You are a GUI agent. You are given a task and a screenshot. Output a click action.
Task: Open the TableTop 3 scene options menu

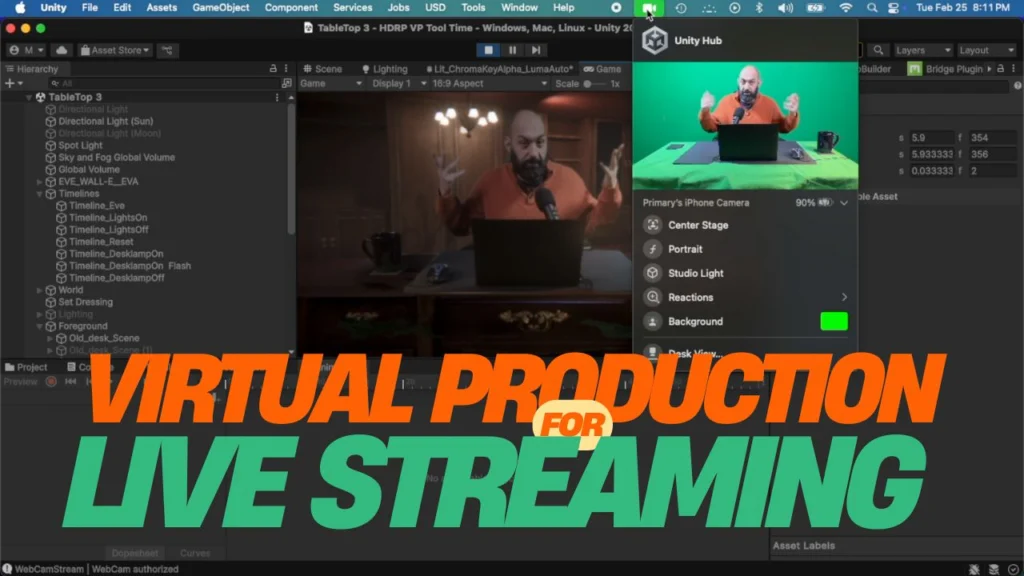pyautogui.click(x=277, y=97)
